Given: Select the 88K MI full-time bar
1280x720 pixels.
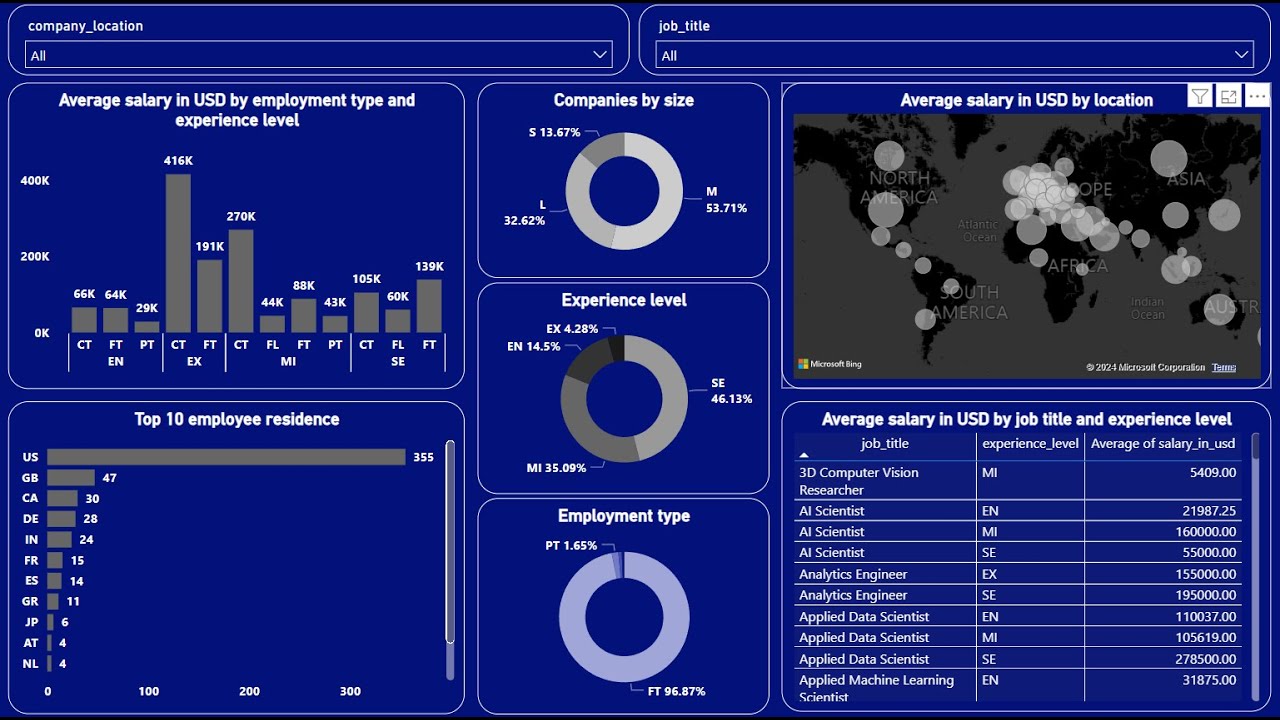Looking at the screenshot, I should tap(304, 315).
